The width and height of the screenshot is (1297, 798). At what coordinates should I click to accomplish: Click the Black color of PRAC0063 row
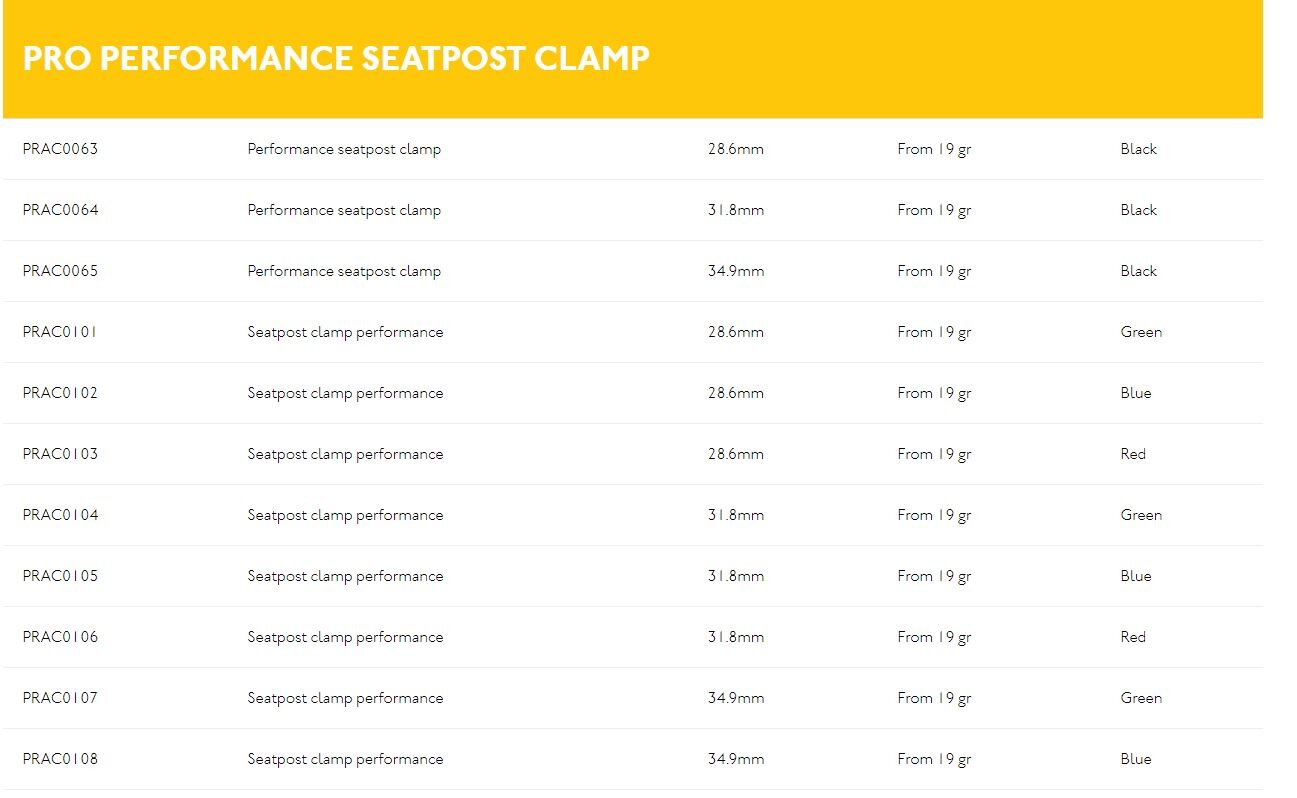pyautogui.click(x=1138, y=149)
